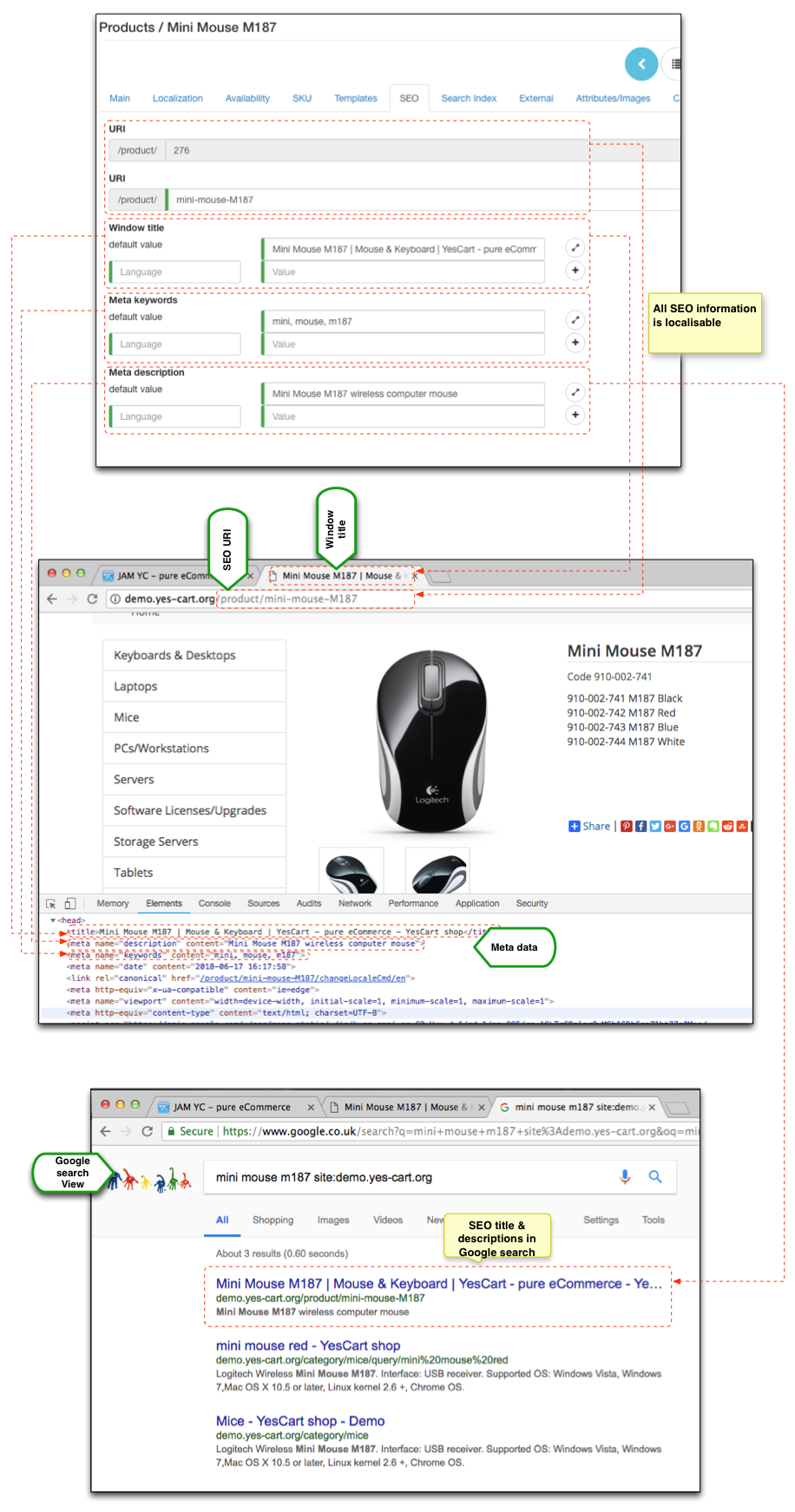Expand the Meta description default value editor icon
This screenshot has width=795, height=1512.
coord(575,392)
